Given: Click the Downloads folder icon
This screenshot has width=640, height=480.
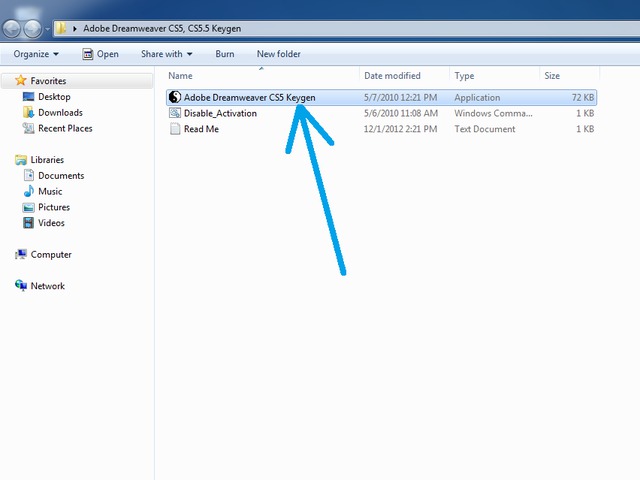Looking at the screenshot, I should coord(29,112).
